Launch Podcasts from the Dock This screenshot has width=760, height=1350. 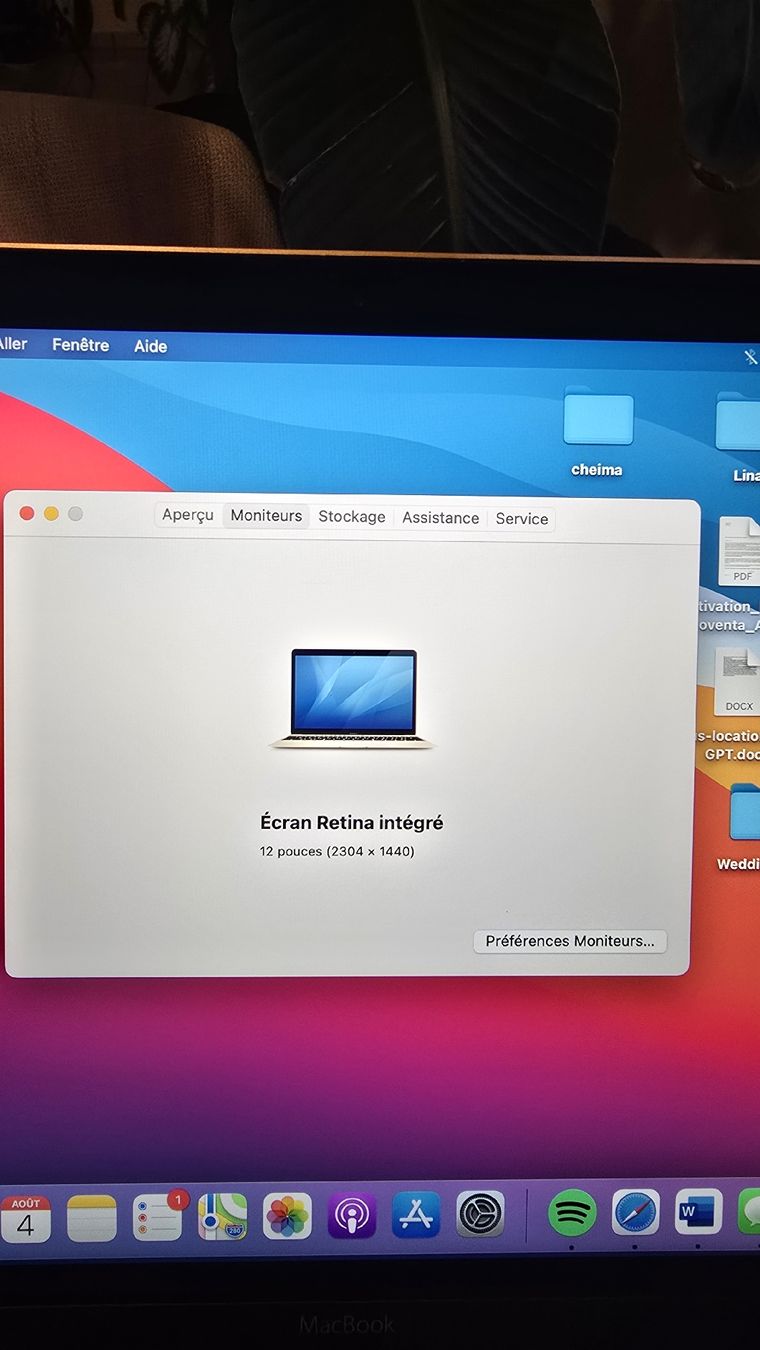coord(352,1216)
